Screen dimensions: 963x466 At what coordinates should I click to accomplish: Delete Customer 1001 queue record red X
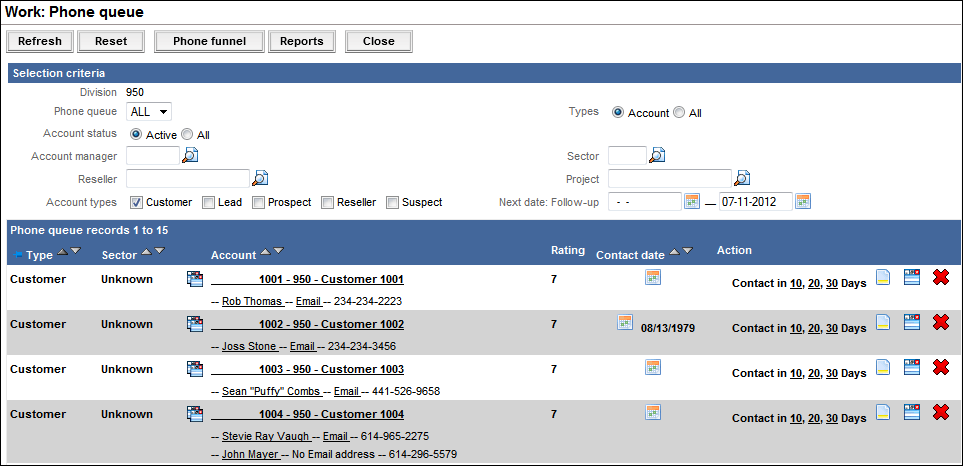click(x=940, y=277)
